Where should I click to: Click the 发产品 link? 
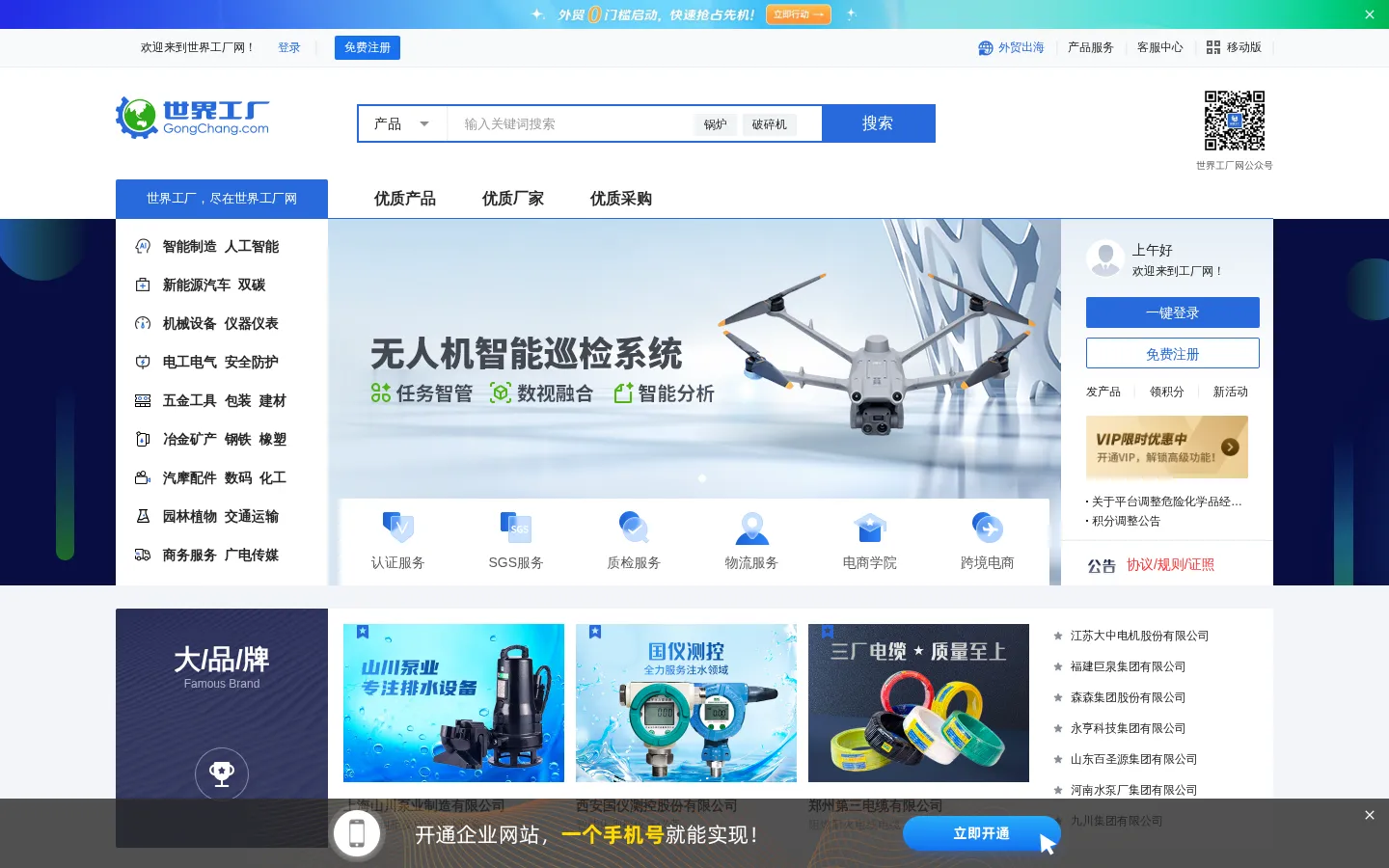coord(1103,392)
